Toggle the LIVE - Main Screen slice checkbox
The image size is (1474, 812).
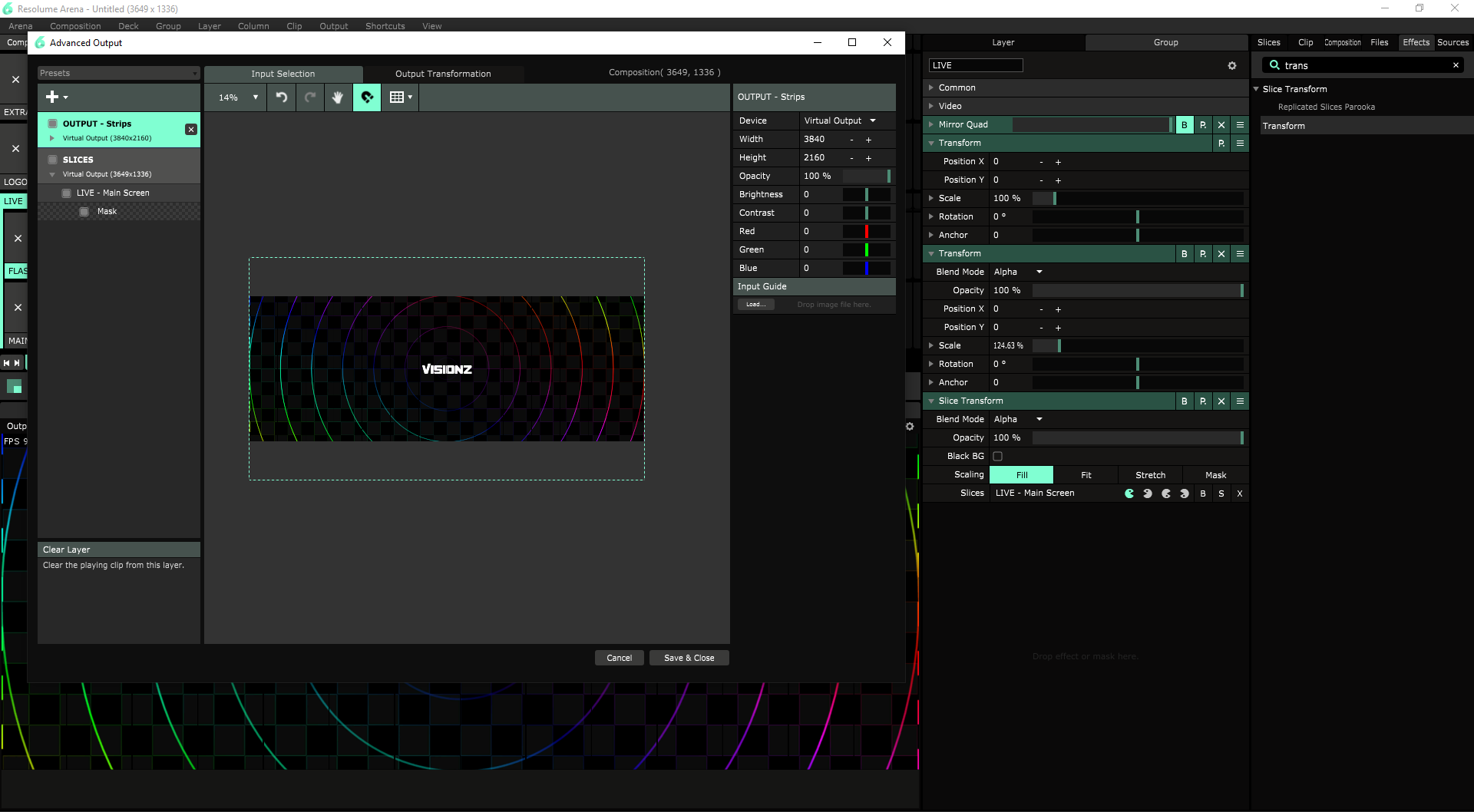(x=67, y=193)
